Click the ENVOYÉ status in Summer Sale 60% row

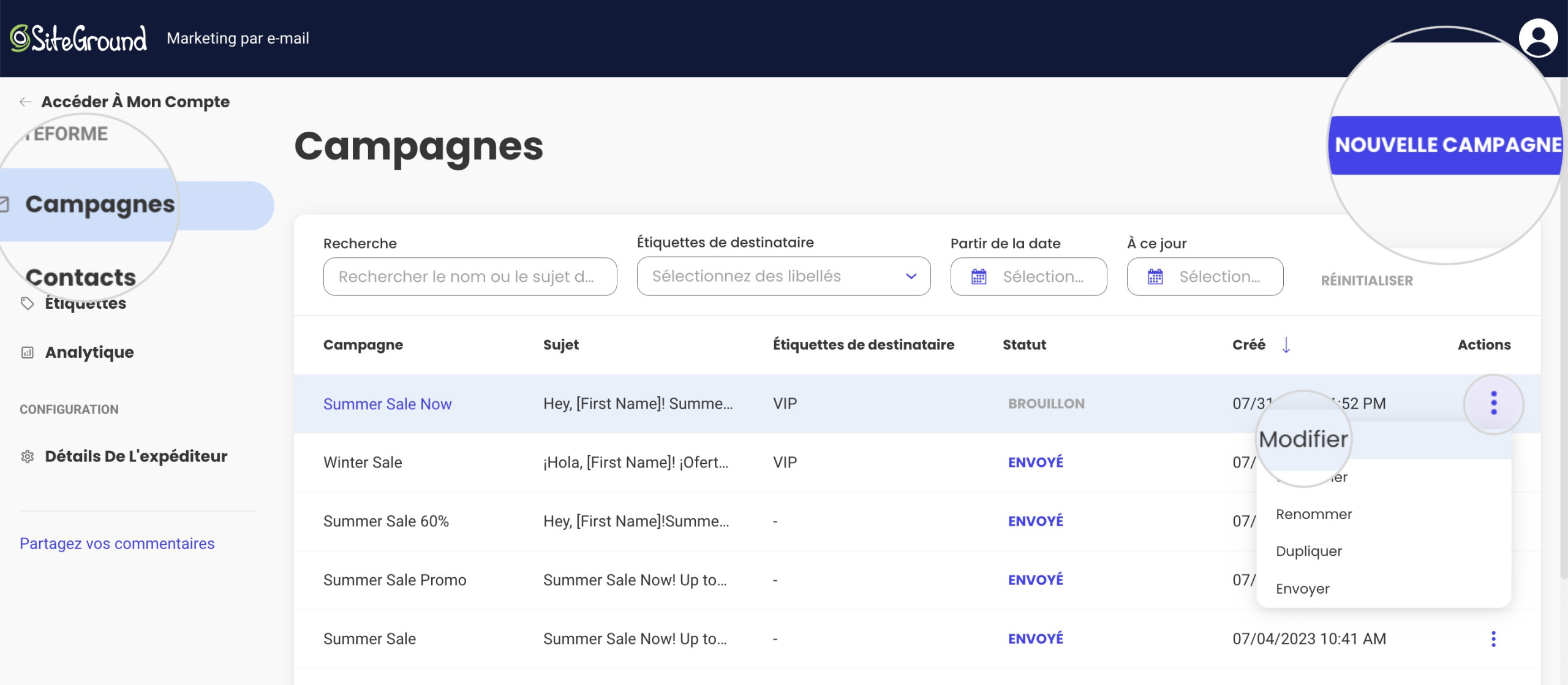click(x=1036, y=521)
